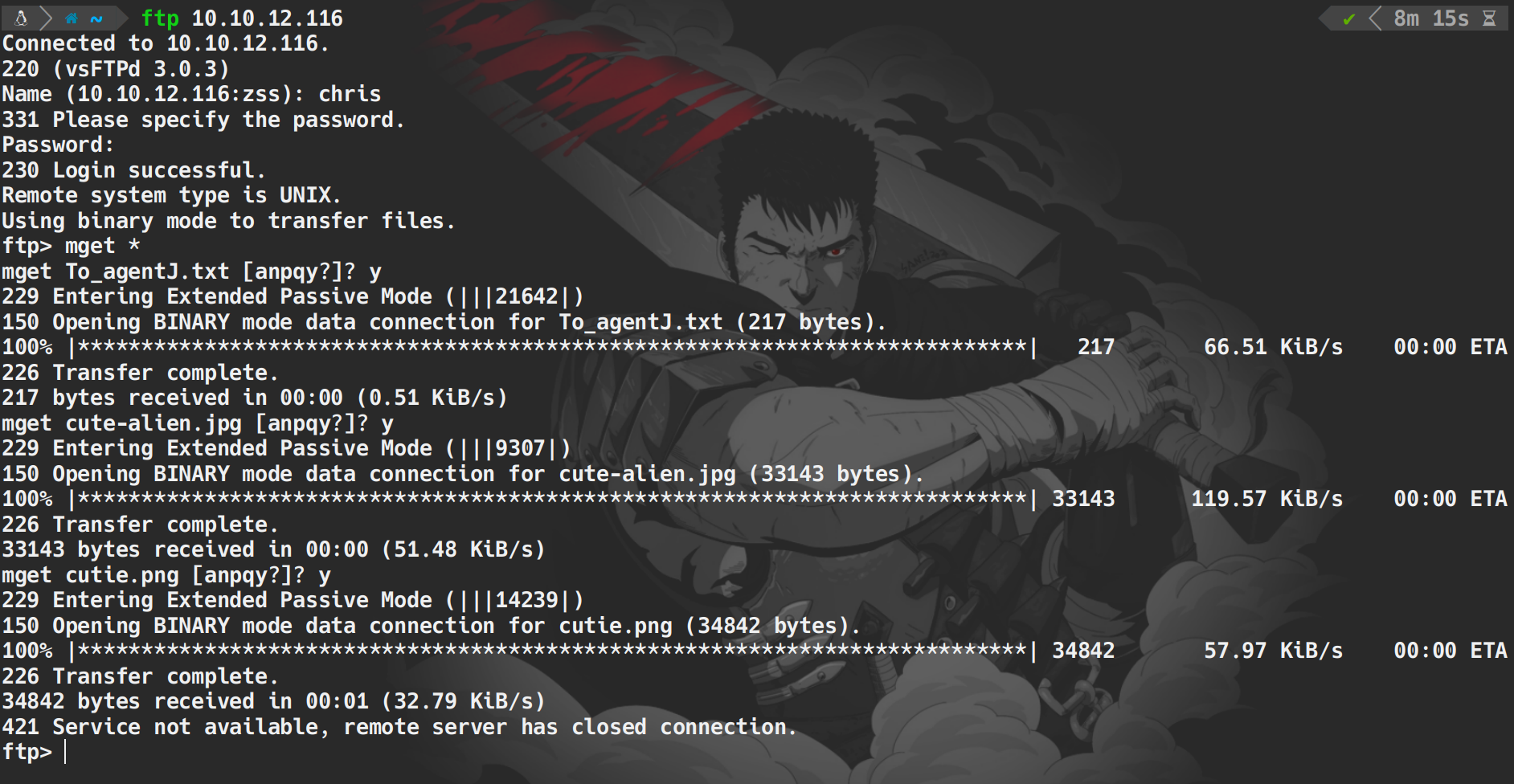Click the green ftp command word

pyautogui.click(x=160, y=18)
